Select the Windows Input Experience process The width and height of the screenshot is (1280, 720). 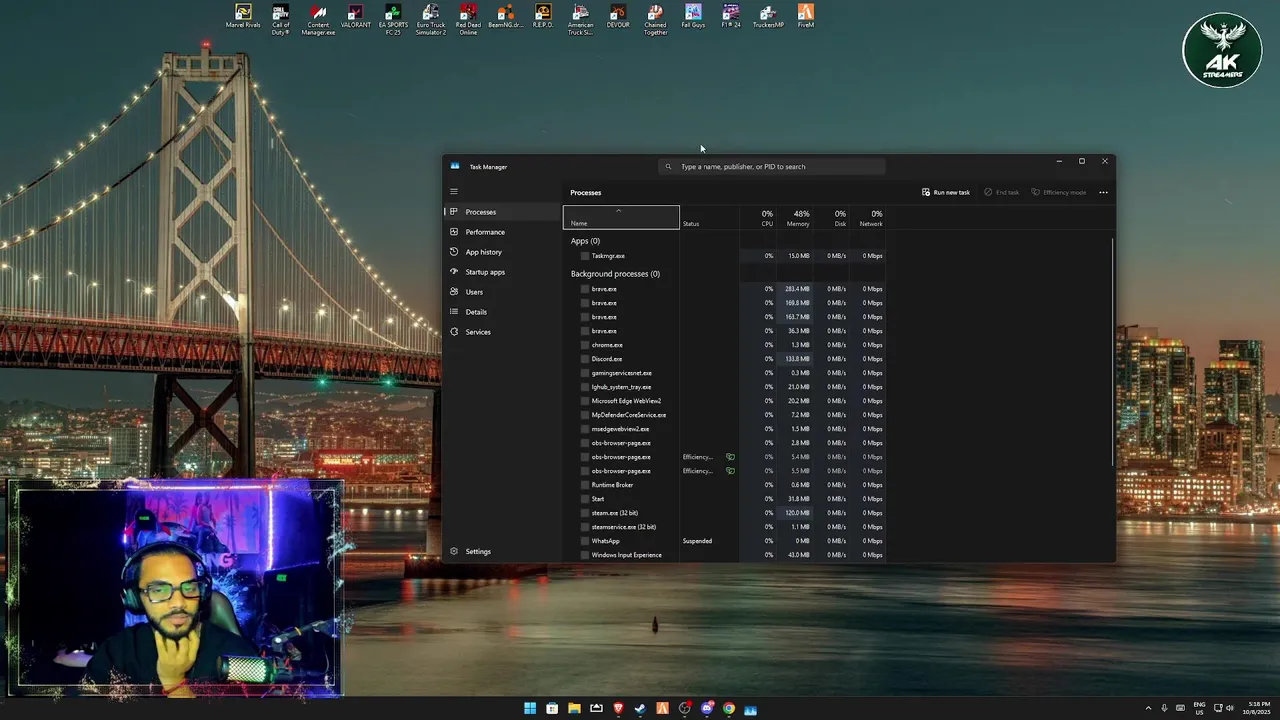[x=725, y=555]
